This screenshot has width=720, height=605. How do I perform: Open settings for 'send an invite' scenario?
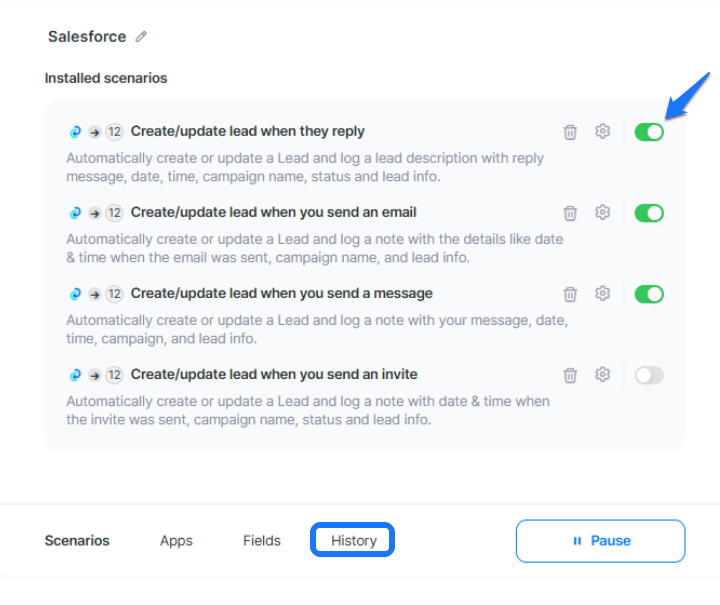tap(602, 374)
